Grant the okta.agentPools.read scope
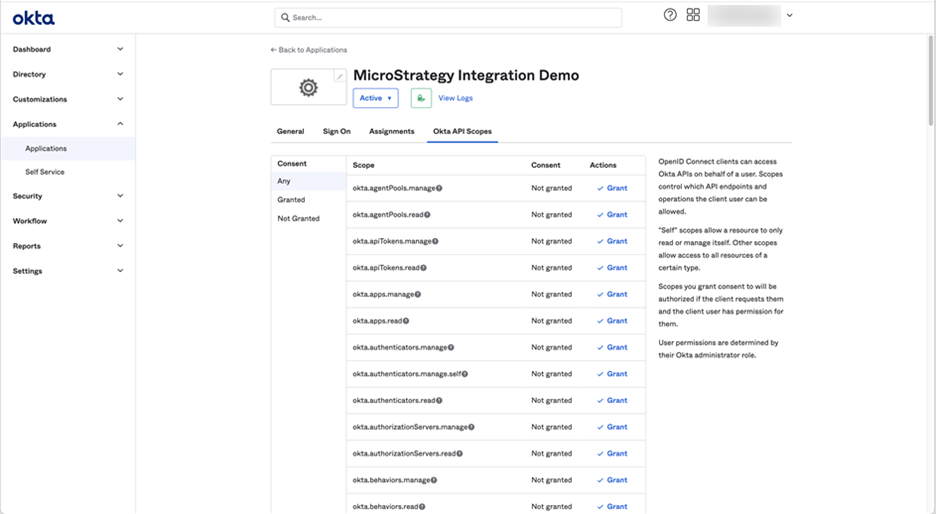This screenshot has height=514, width=936. click(x=612, y=214)
